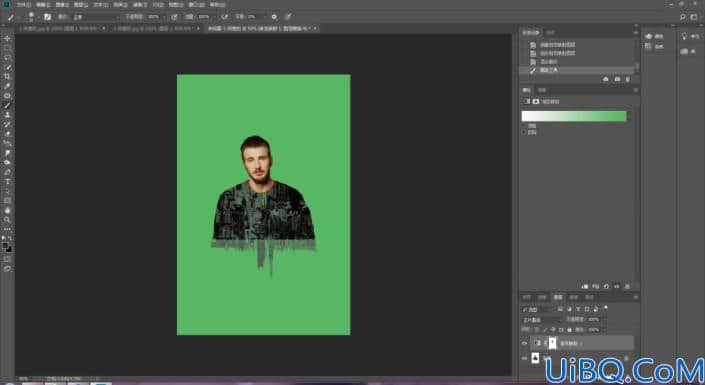
Task: Open the File (文件) menu
Action: [24, 4]
